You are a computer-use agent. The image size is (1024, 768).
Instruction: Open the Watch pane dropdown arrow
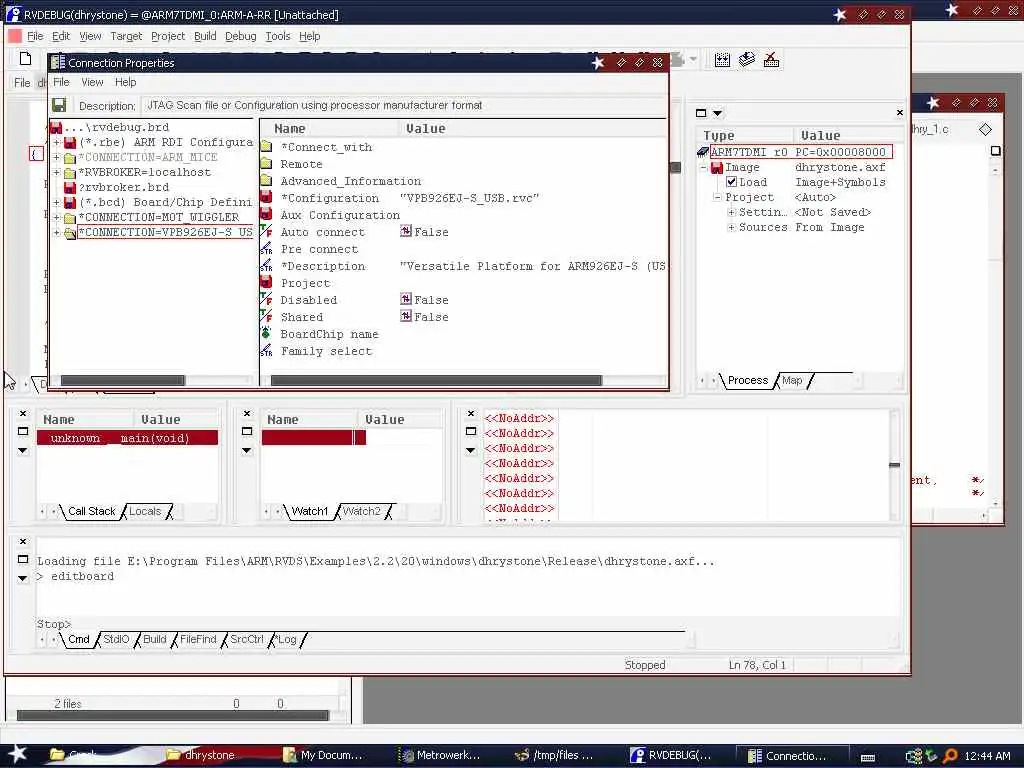pos(247,450)
